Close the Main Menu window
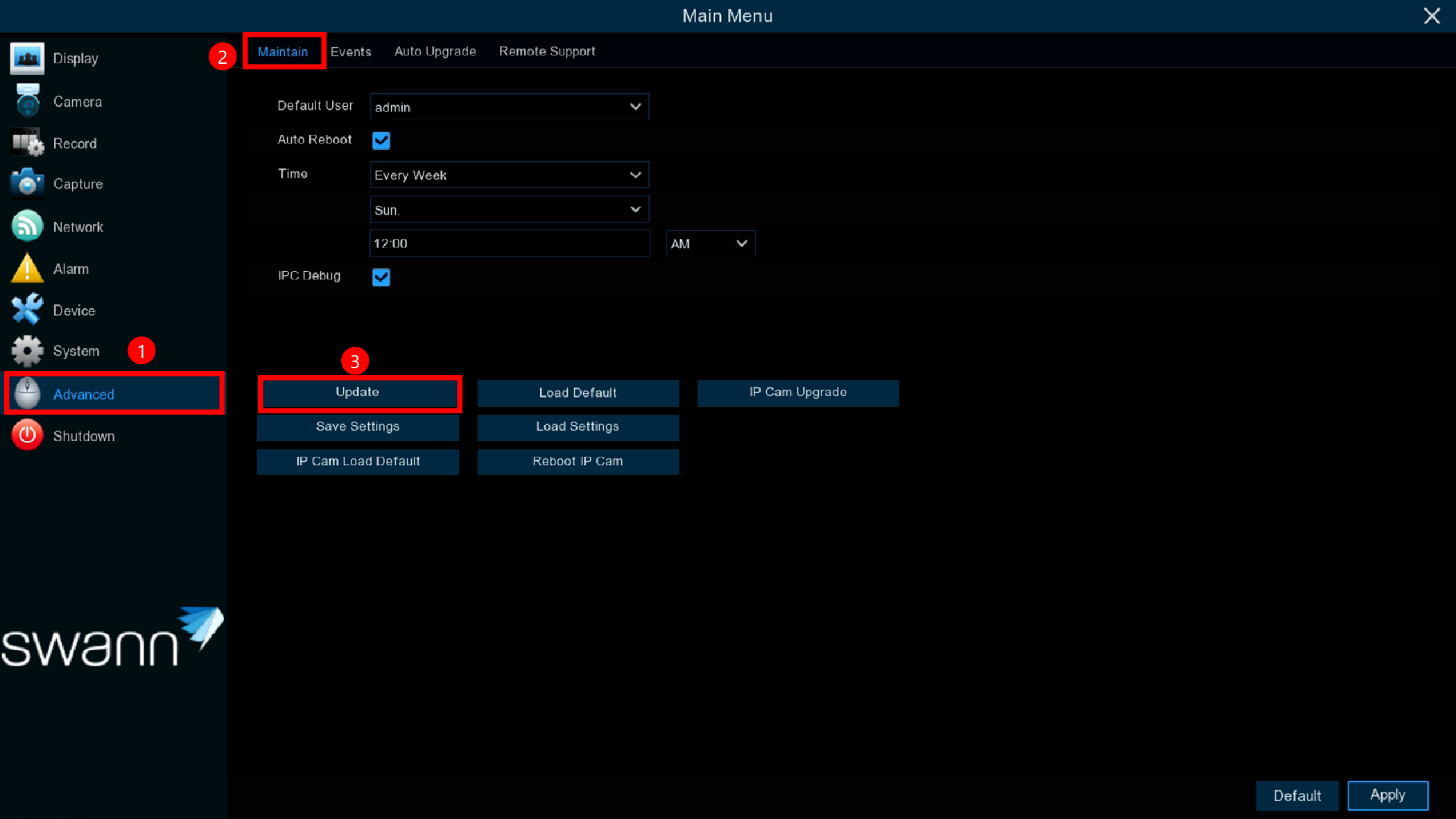The image size is (1456, 819). pos(1432,16)
